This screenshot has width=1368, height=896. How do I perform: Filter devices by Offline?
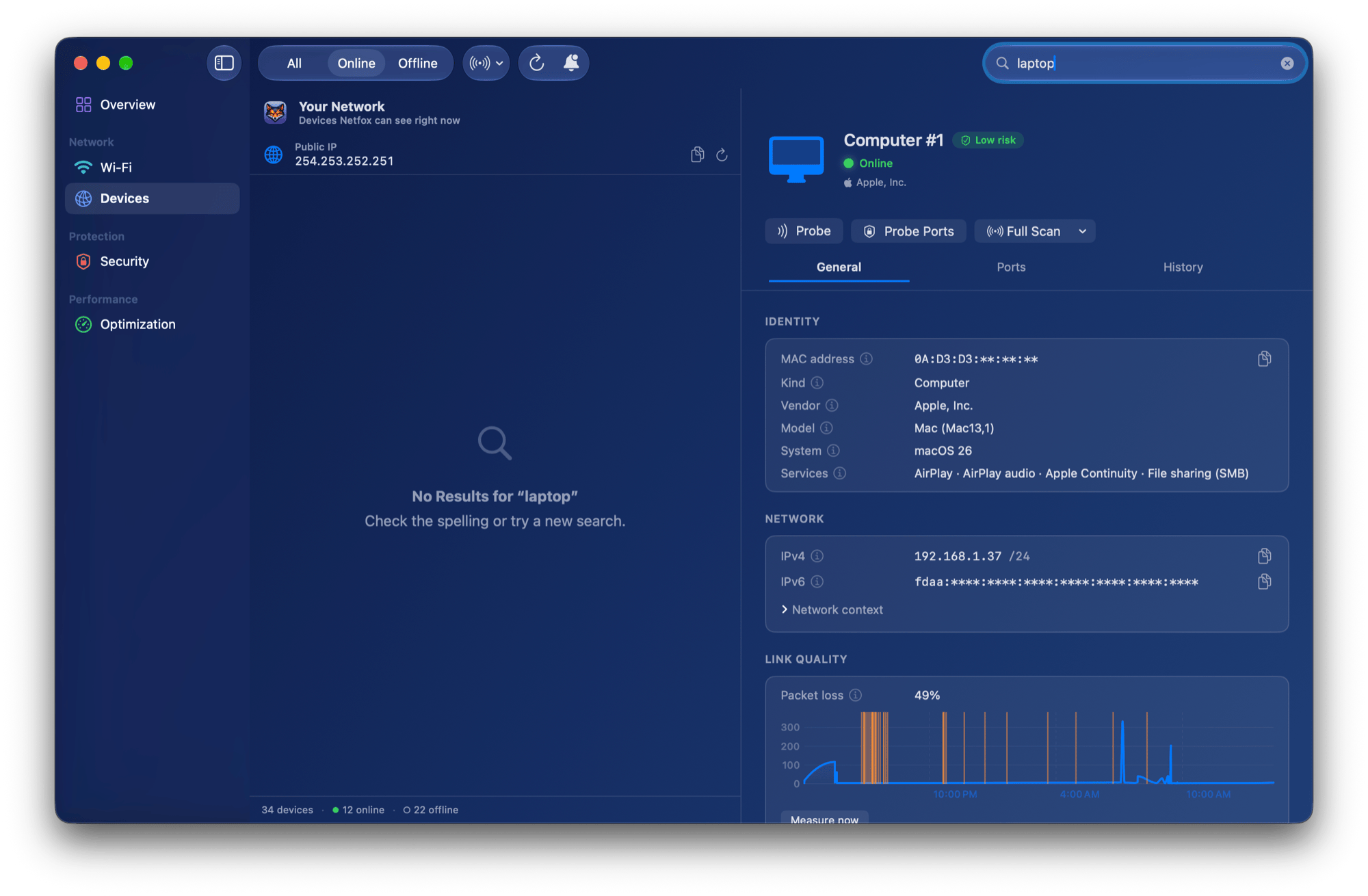tap(417, 64)
